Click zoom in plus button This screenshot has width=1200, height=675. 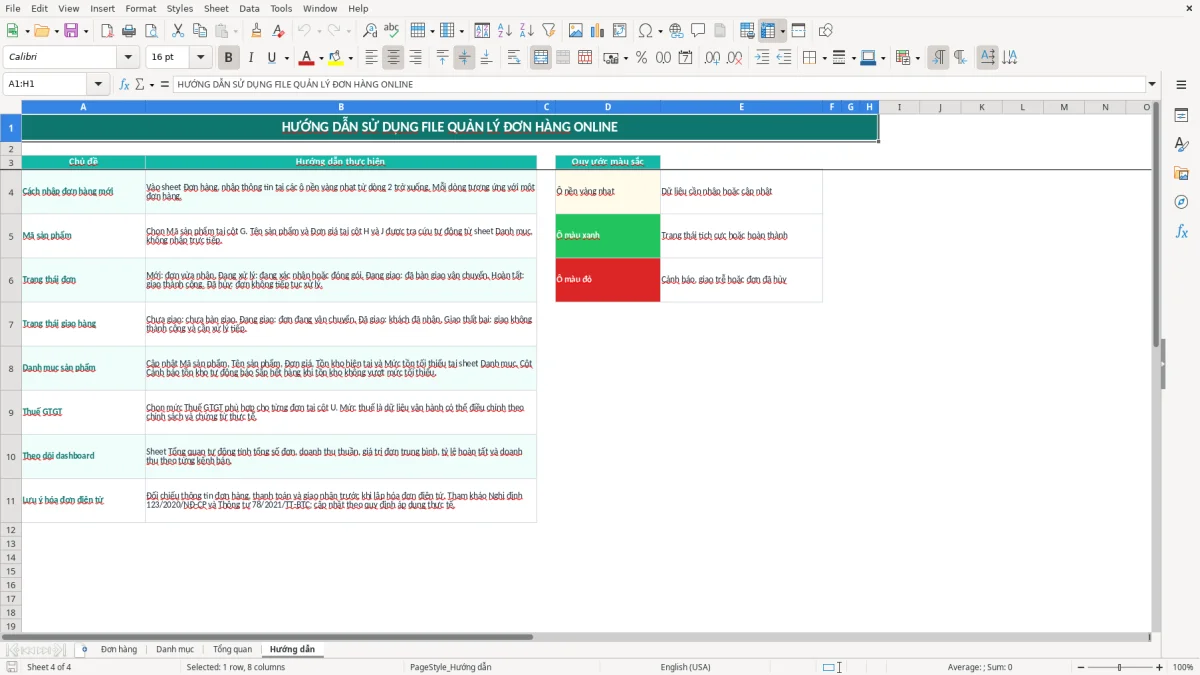coord(1160,667)
